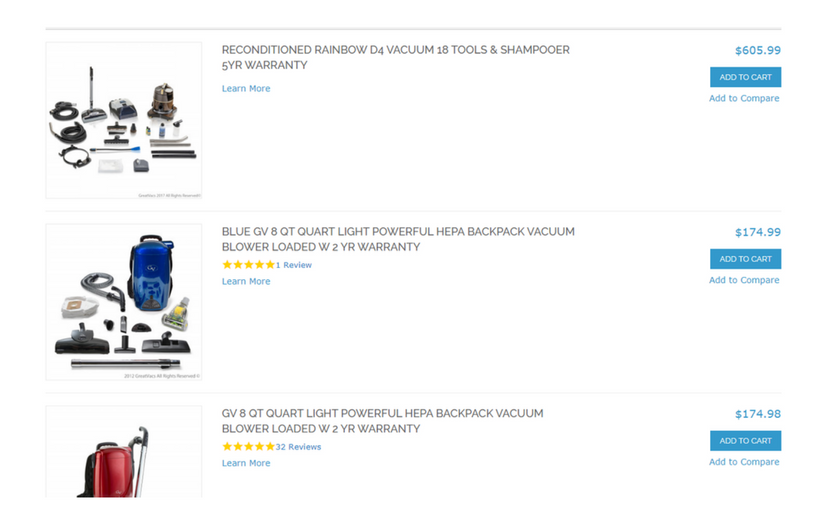This screenshot has height=525, width=825.
Task: Open the Reconditioned Rainbow D4 vacuum product image
Action: click(x=124, y=120)
